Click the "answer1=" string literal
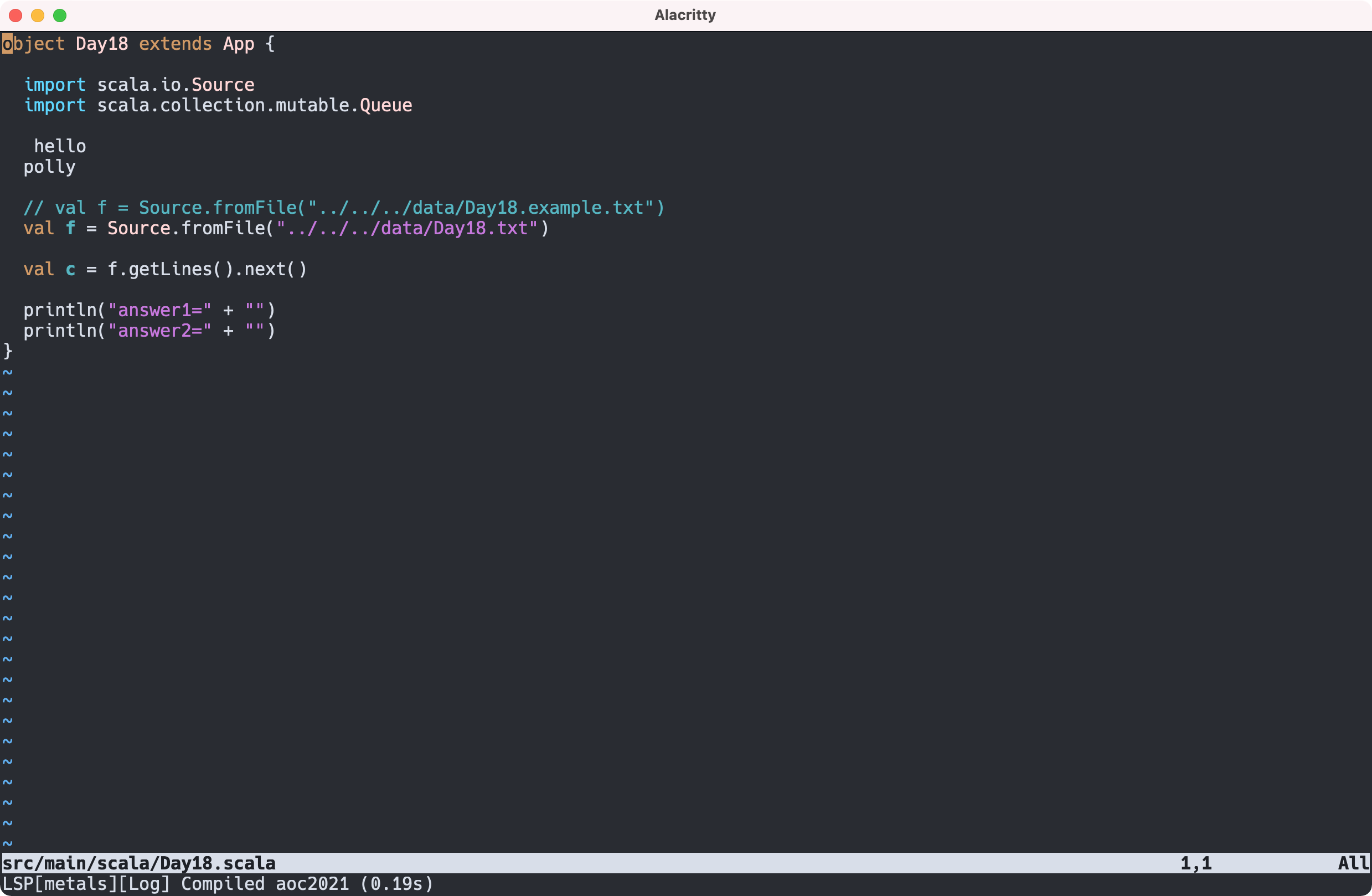1372x896 pixels. [x=159, y=310]
